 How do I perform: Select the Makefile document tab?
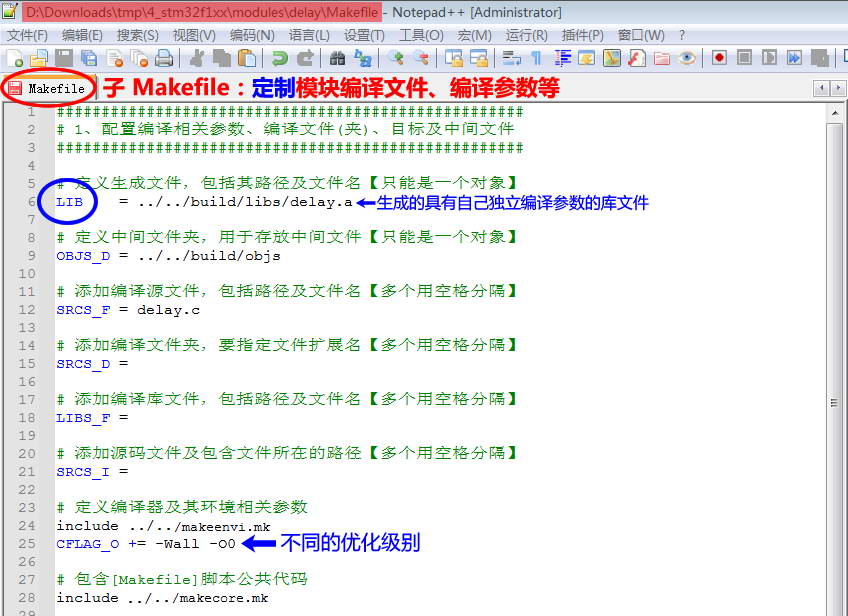pos(48,87)
